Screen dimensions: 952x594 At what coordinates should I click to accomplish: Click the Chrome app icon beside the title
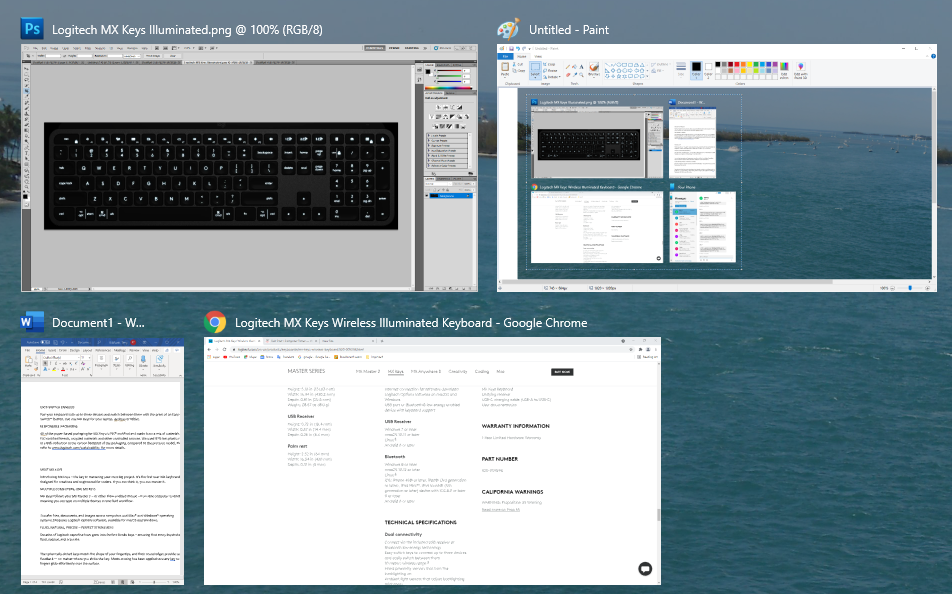(x=215, y=322)
